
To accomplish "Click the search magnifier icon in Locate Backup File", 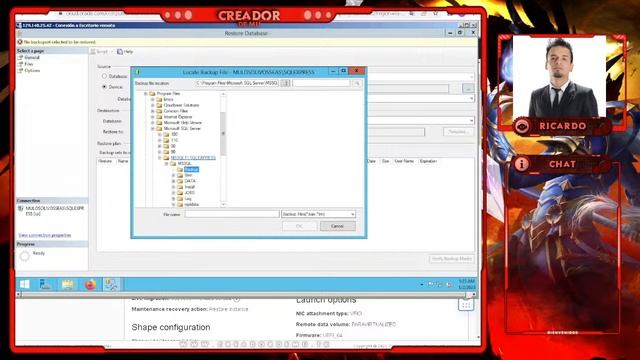I will pyautogui.click(x=357, y=83).
